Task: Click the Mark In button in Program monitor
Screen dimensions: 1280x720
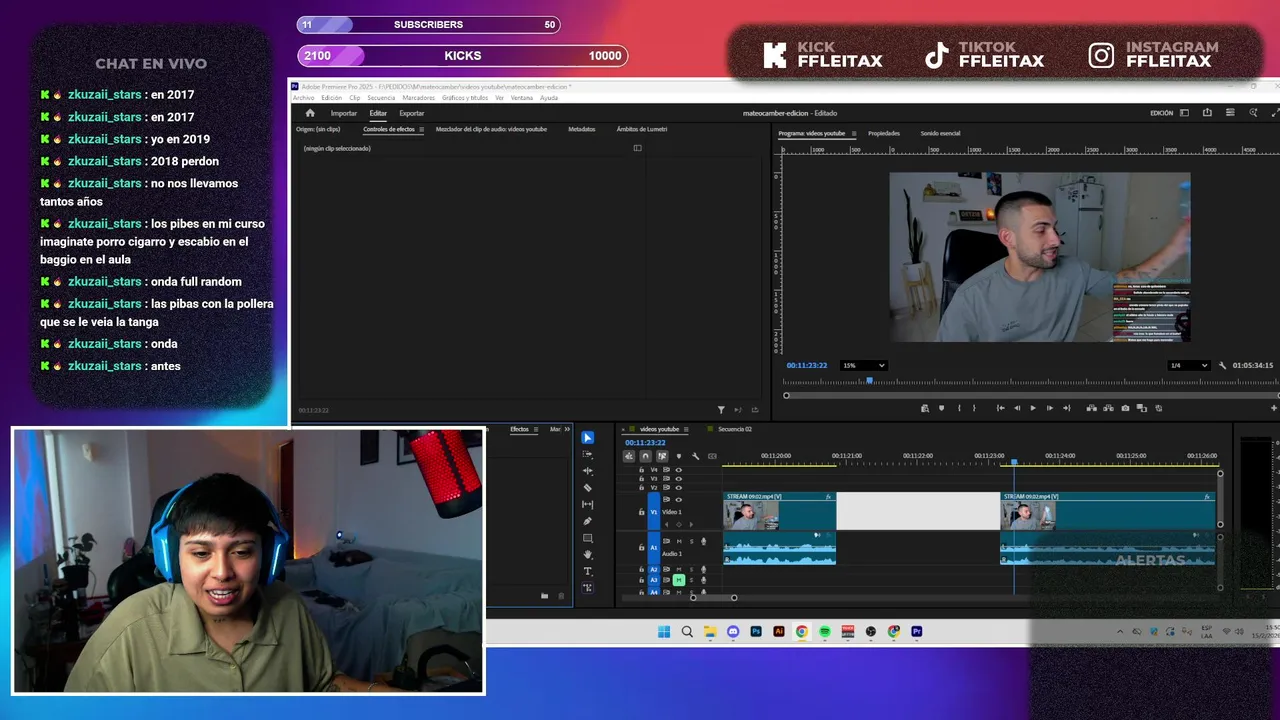Action: pos(959,408)
